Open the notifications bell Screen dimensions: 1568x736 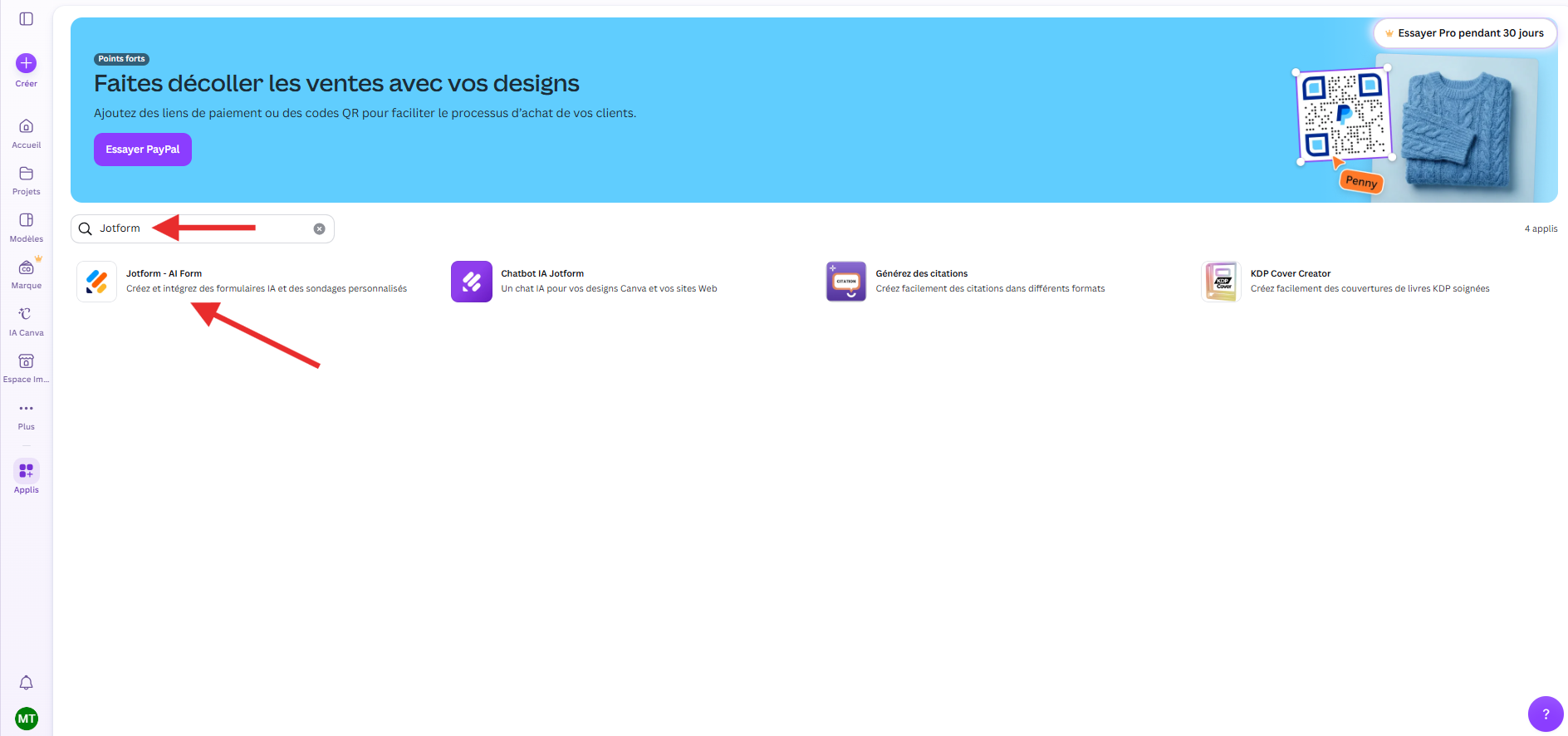point(27,683)
